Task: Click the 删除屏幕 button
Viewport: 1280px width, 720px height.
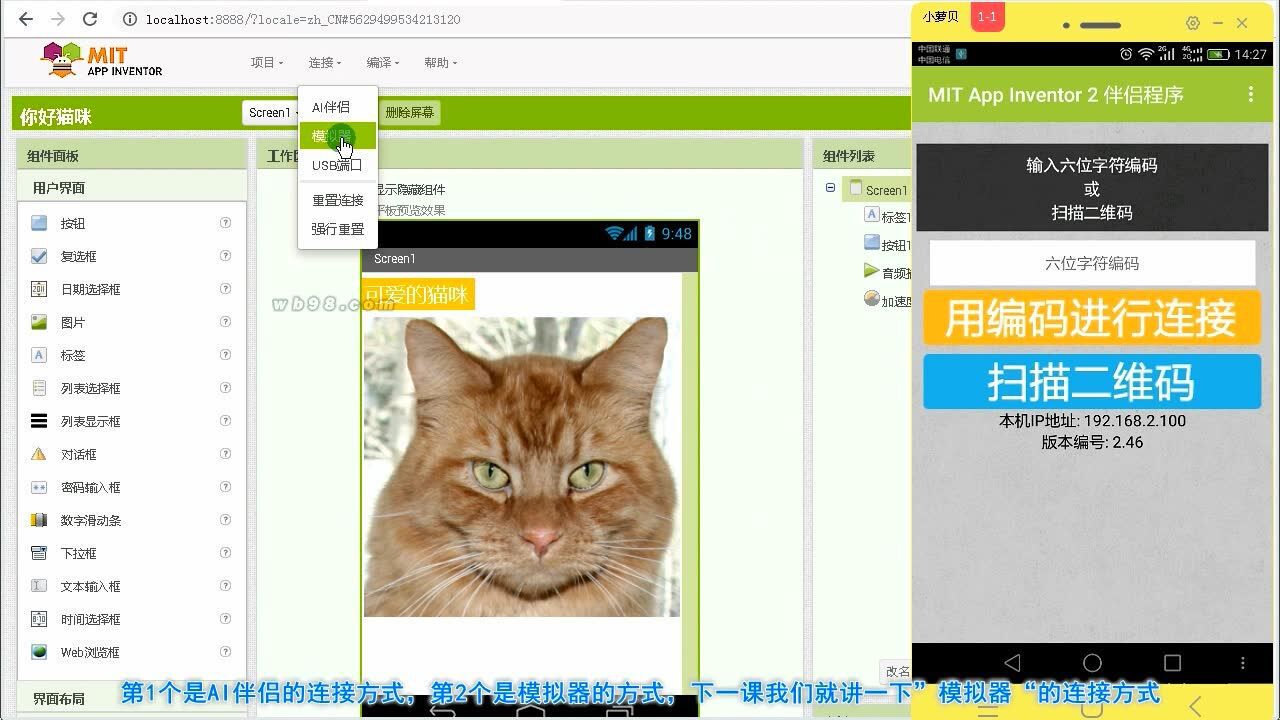Action: tap(410, 113)
